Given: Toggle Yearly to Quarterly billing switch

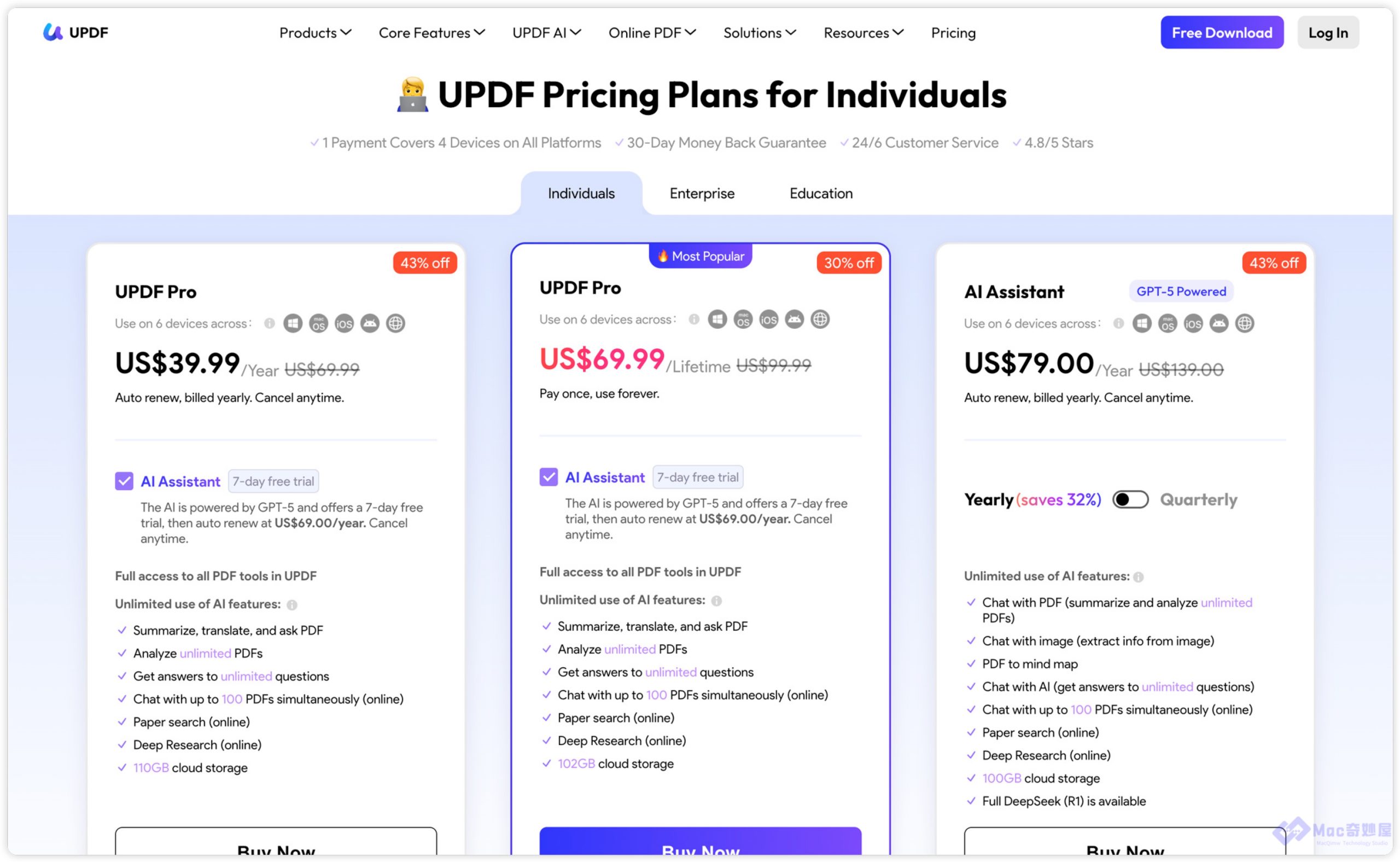Looking at the screenshot, I should (1130, 499).
